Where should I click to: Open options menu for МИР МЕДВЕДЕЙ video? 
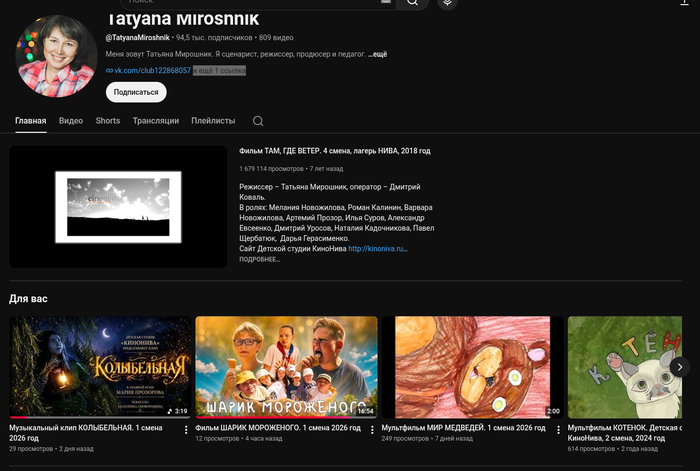pos(558,430)
